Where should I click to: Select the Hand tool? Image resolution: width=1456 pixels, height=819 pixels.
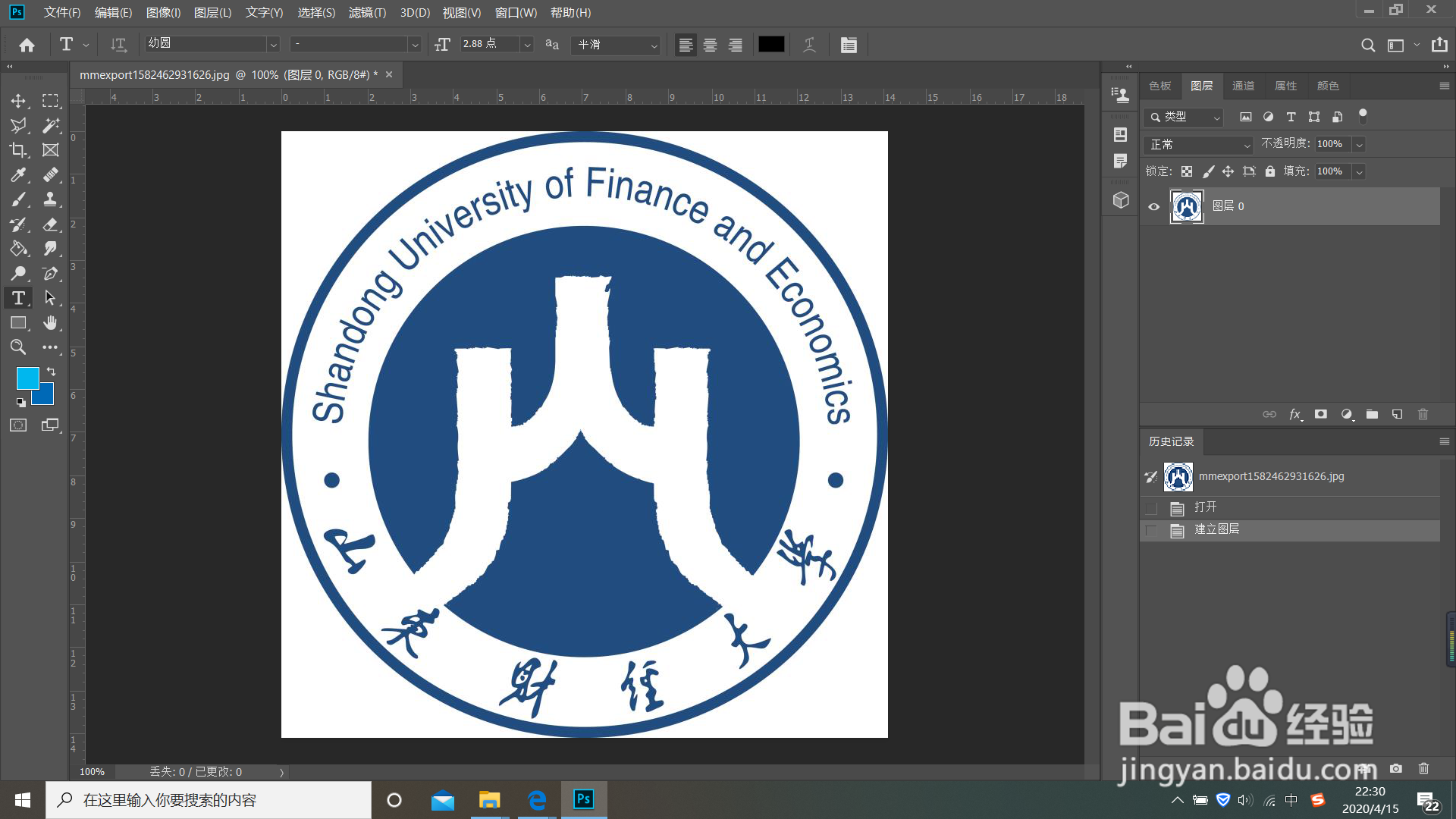[50, 323]
